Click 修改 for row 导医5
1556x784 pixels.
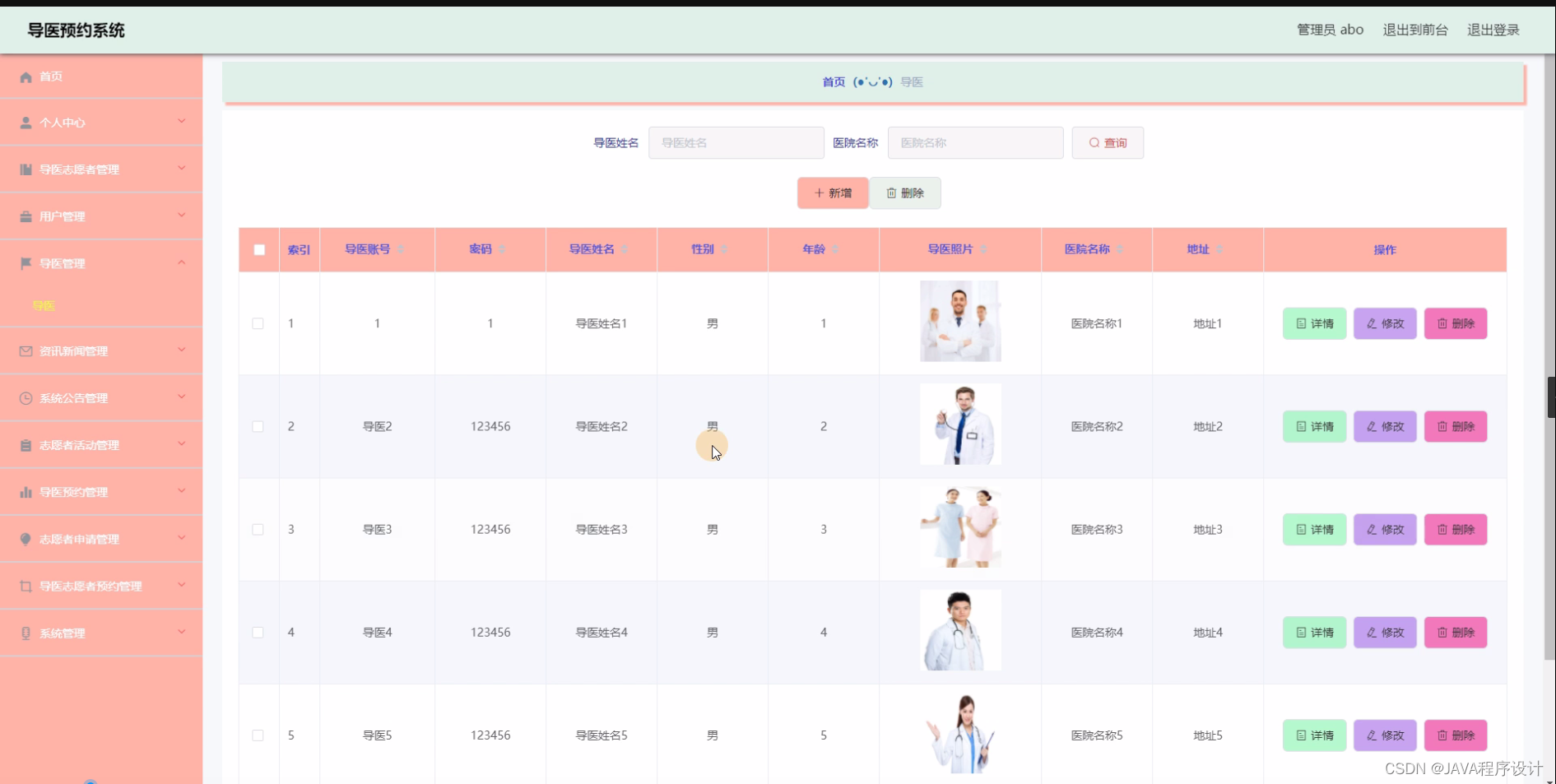[1385, 735]
